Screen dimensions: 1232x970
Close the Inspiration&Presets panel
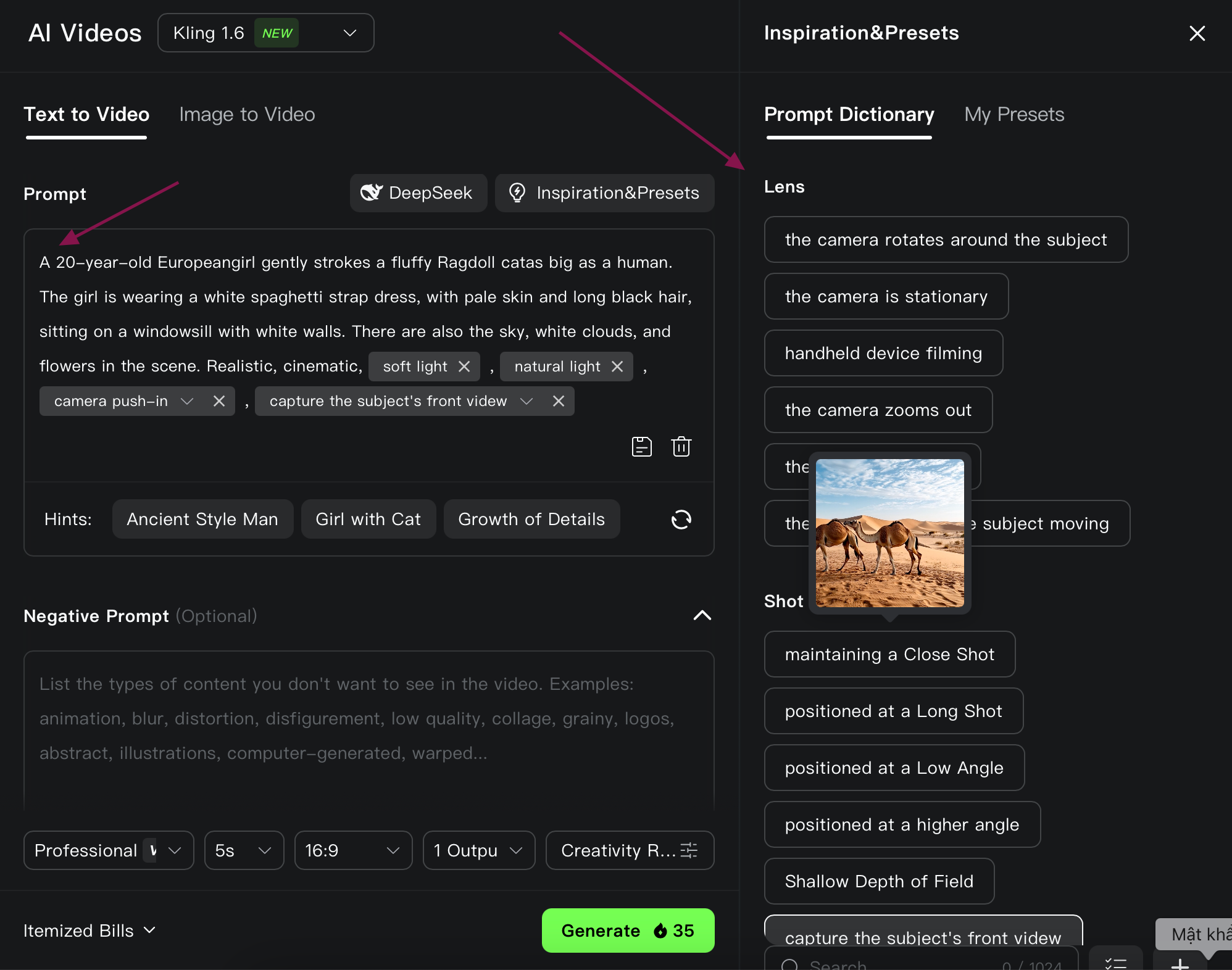point(1197,33)
